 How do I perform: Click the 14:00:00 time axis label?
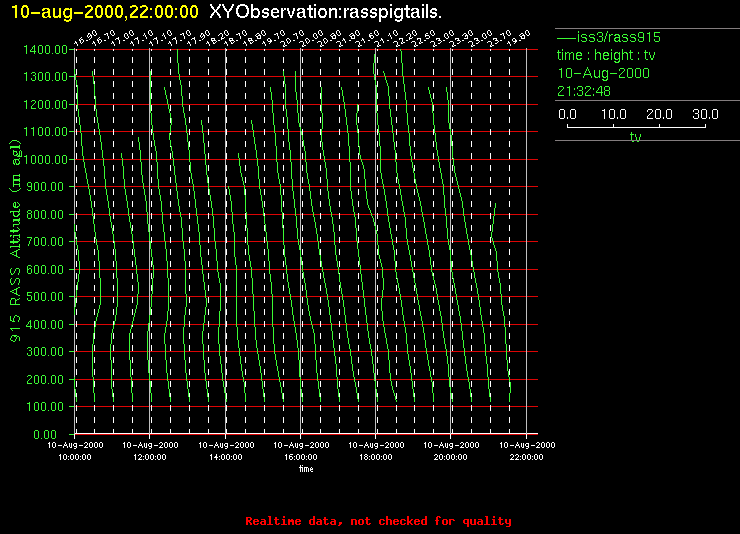point(225,457)
